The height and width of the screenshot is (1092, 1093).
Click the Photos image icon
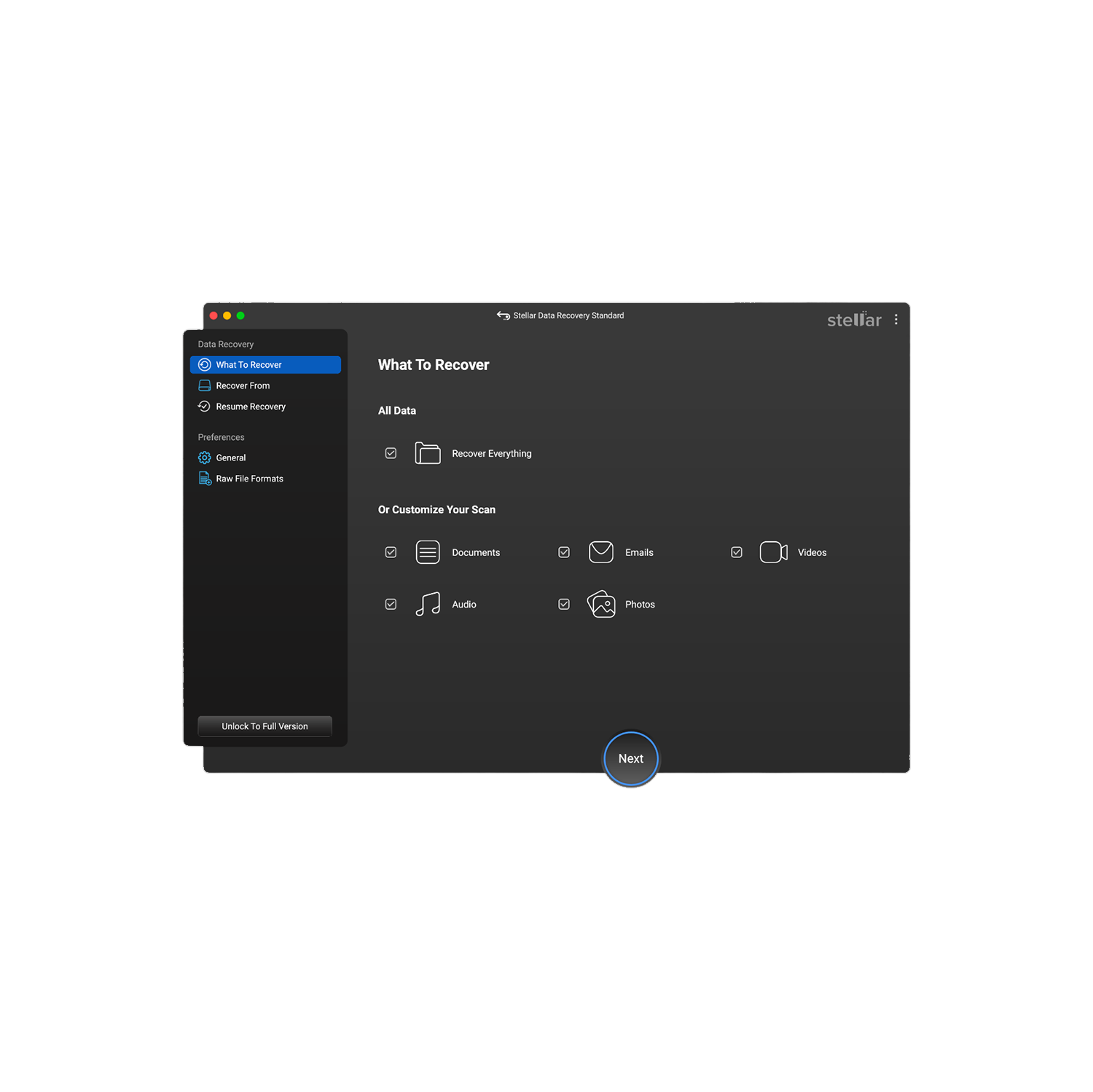coord(600,603)
